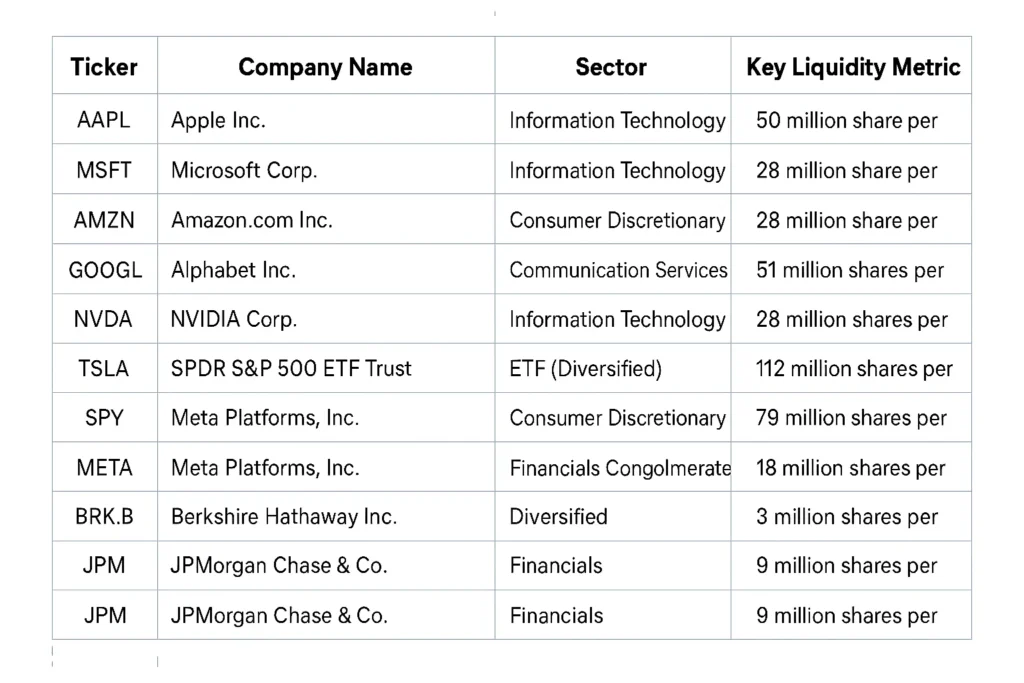Click the GOOGL ticker cell
Image resolution: width=1024 pixels, height=683 pixels.
click(x=105, y=270)
